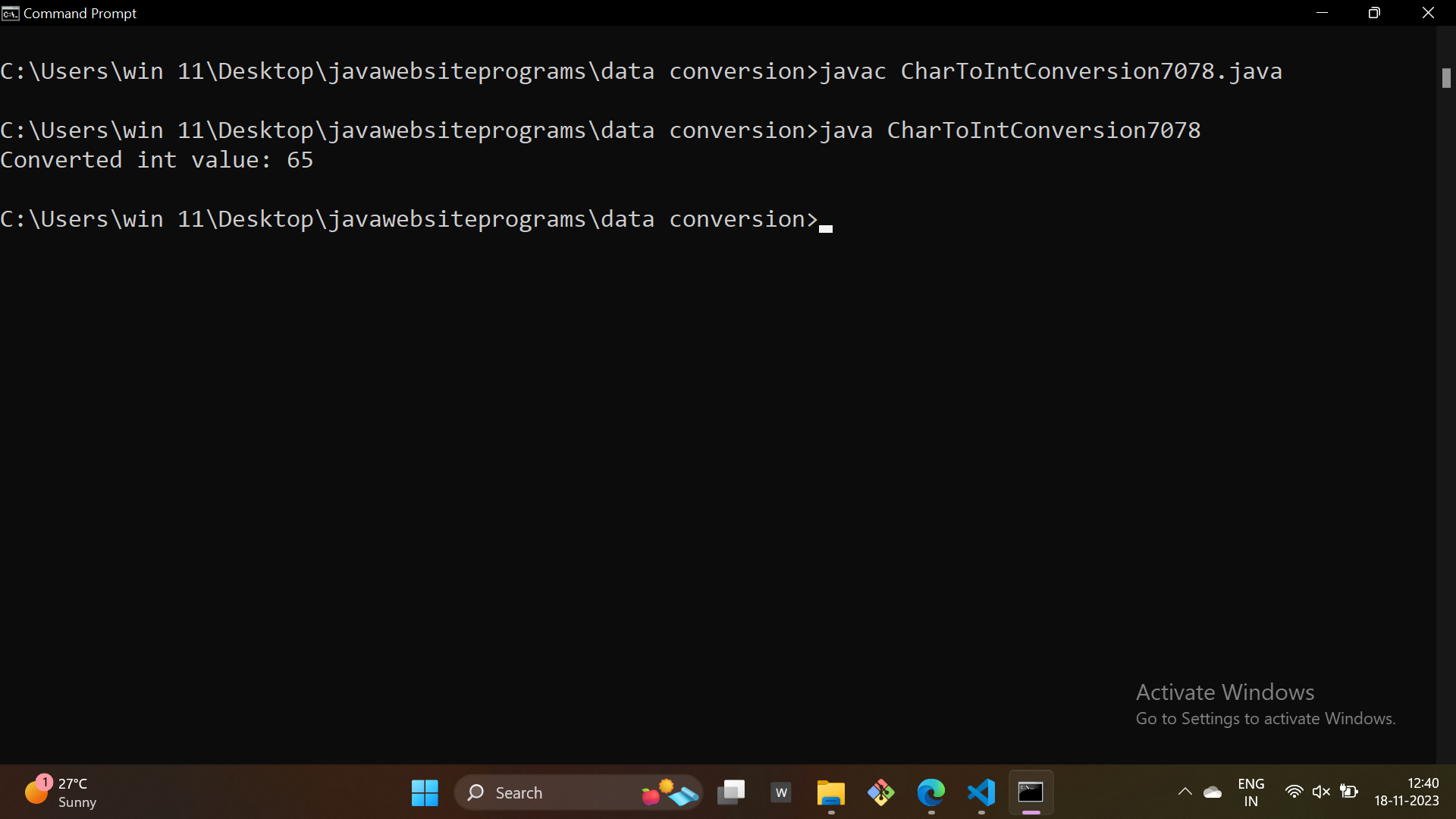Open Microsoft Edge browser

tap(930, 792)
